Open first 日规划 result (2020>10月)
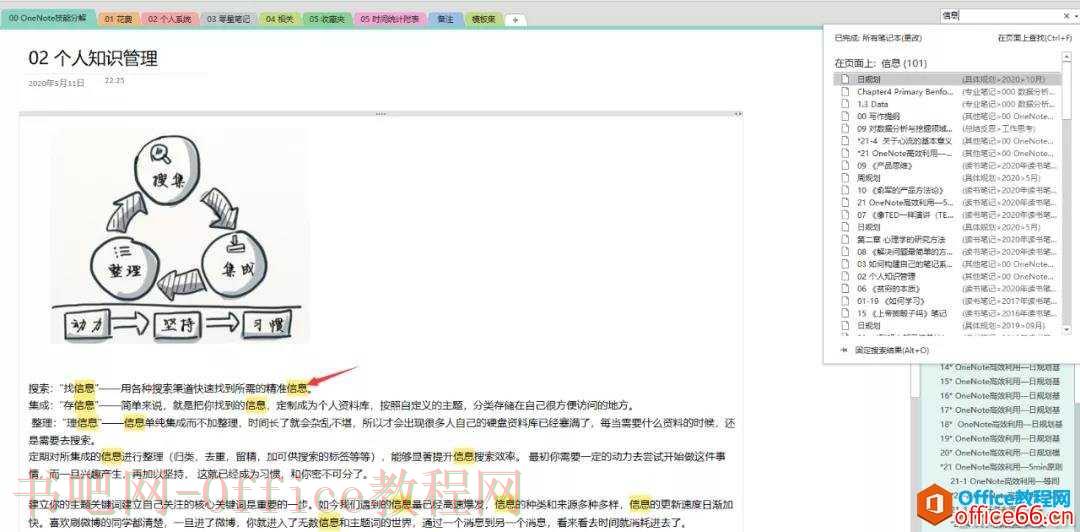 click(948, 79)
